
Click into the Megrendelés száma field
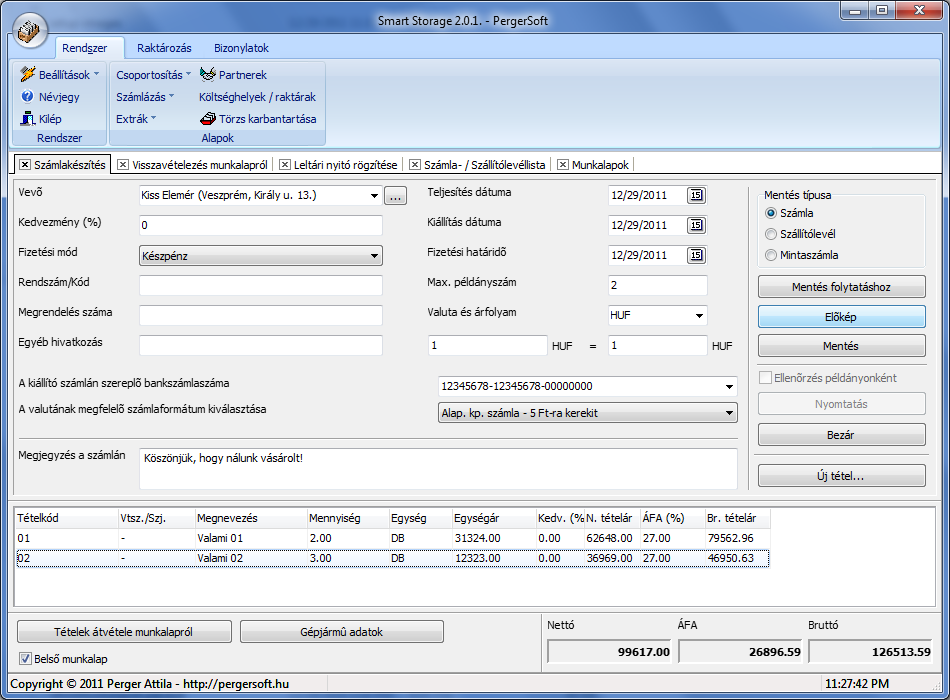coord(261,316)
